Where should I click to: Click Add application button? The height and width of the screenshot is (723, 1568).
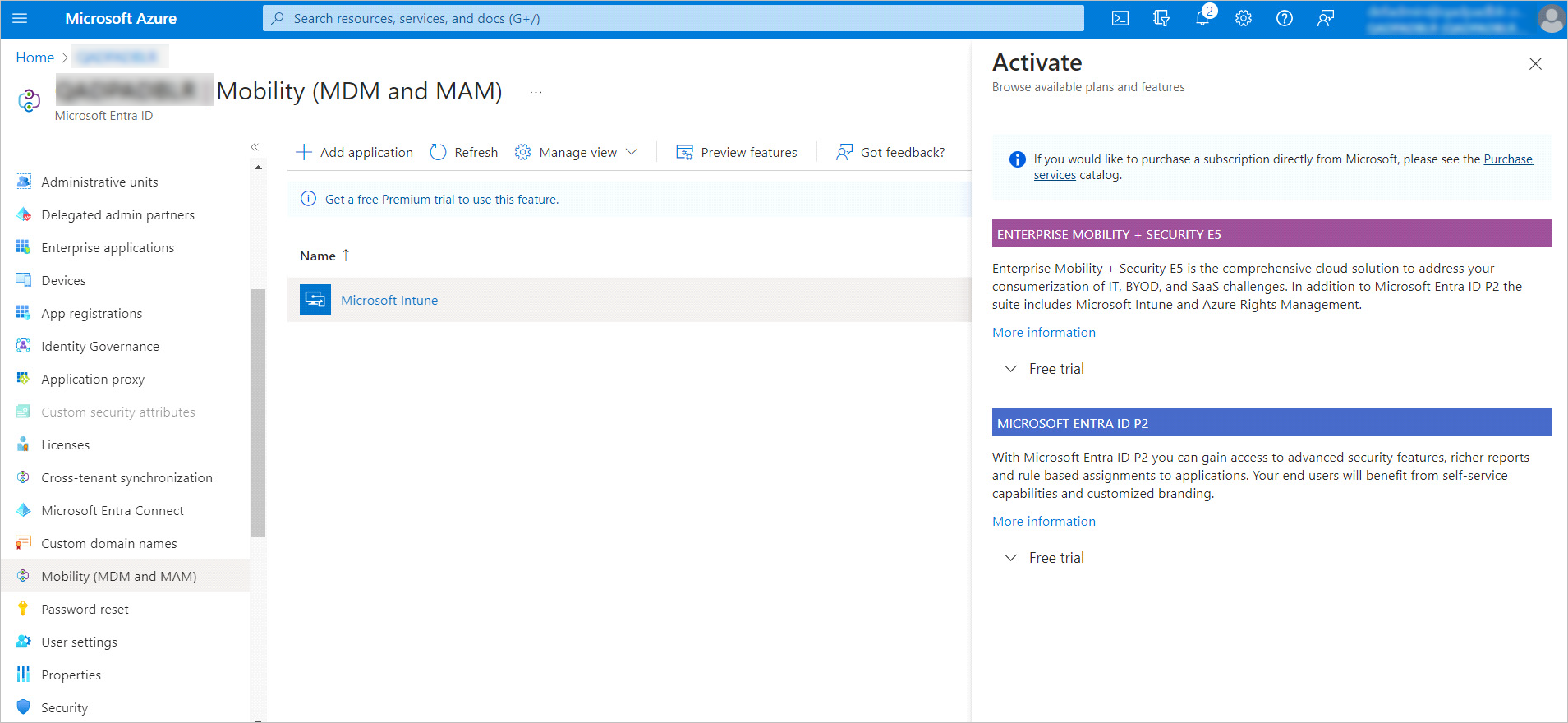pyautogui.click(x=355, y=152)
